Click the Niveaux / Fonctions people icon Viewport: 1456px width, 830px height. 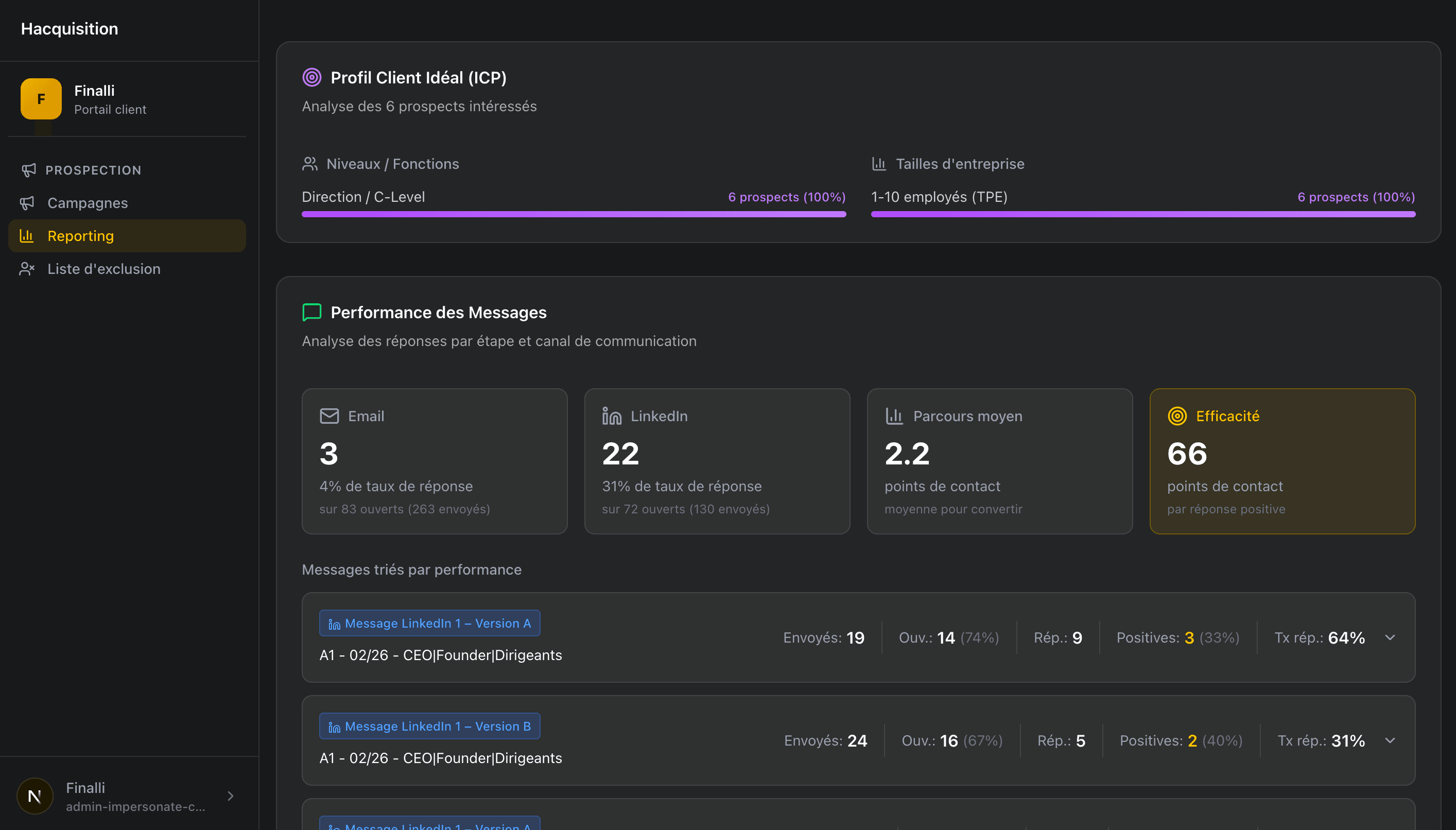pos(309,164)
